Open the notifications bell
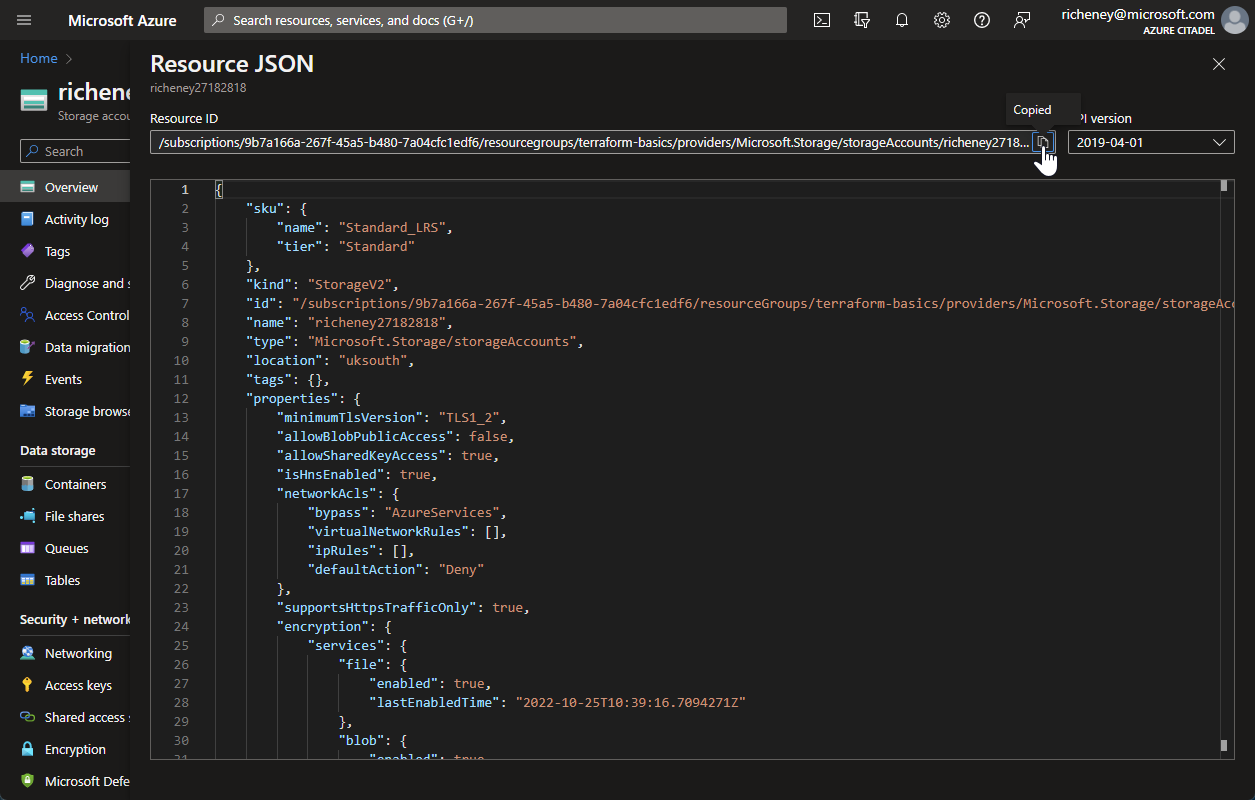1255x800 pixels. (x=901, y=19)
